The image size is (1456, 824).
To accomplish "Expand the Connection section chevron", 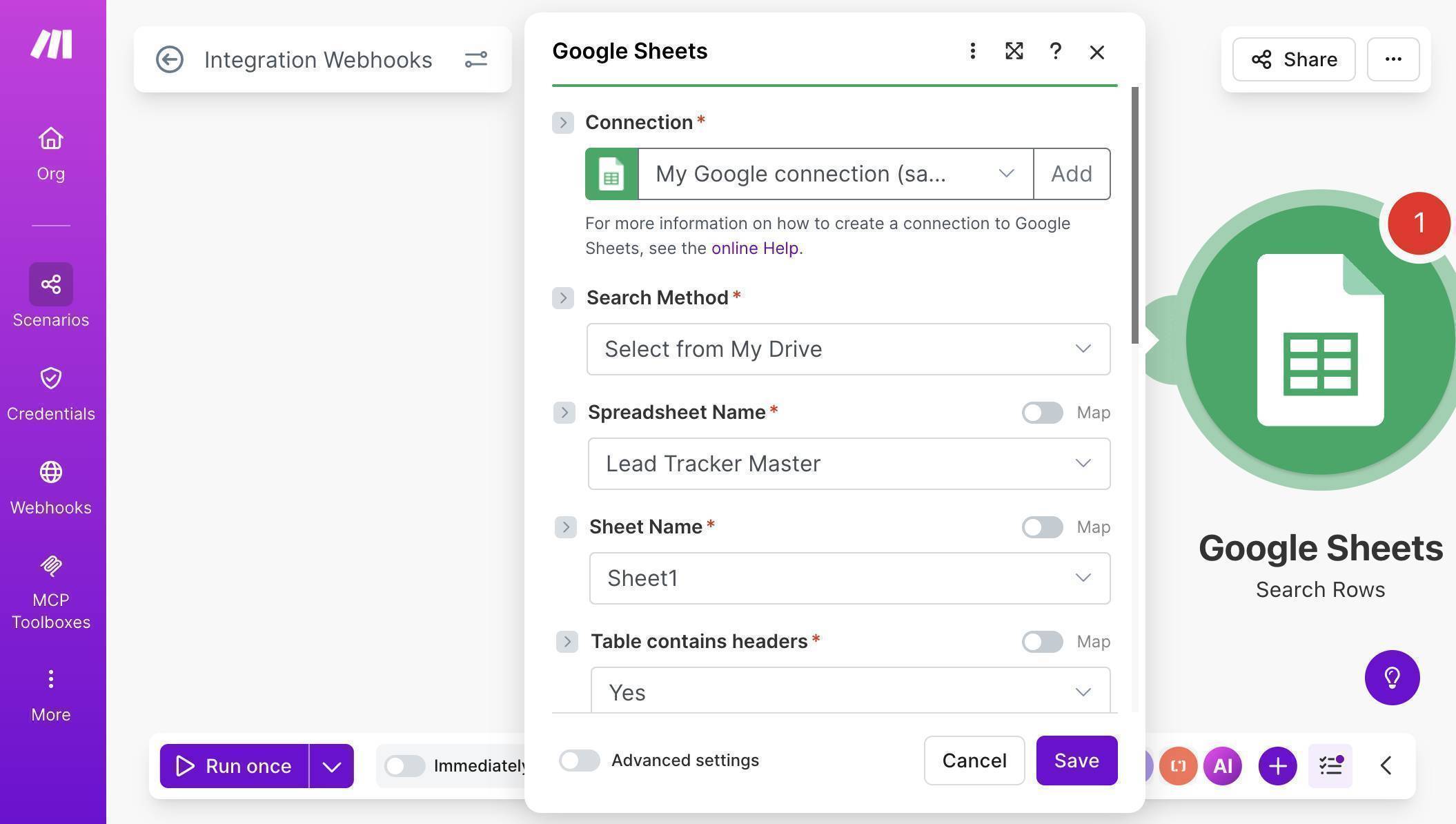I will 563,122.
